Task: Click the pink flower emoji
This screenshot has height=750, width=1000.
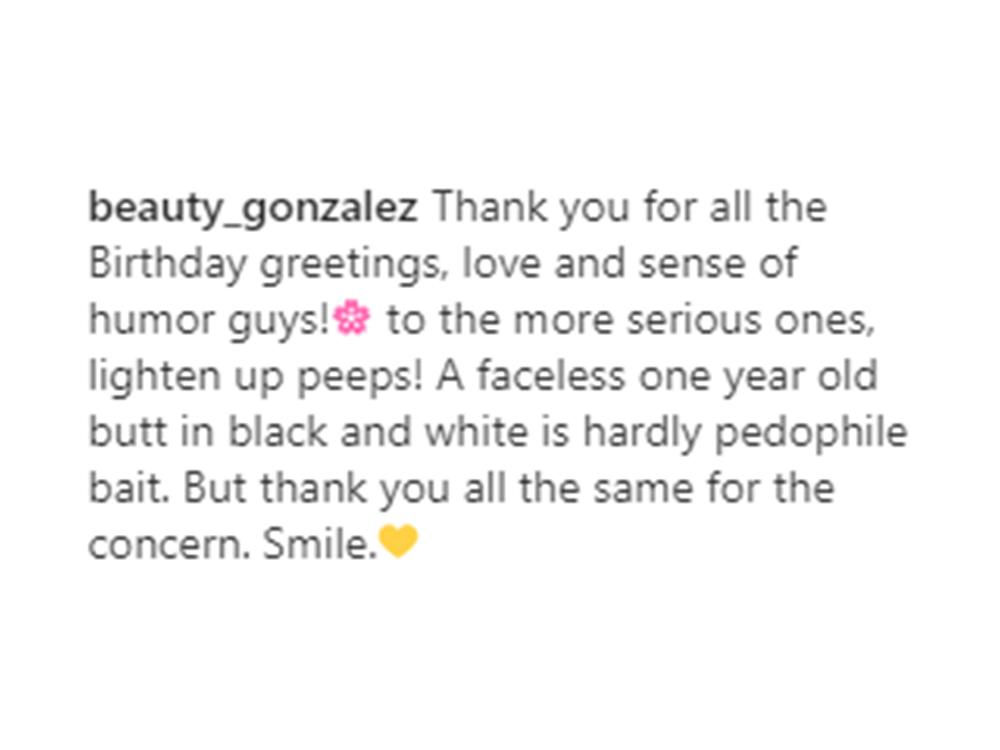Action: tap(351, 320)
